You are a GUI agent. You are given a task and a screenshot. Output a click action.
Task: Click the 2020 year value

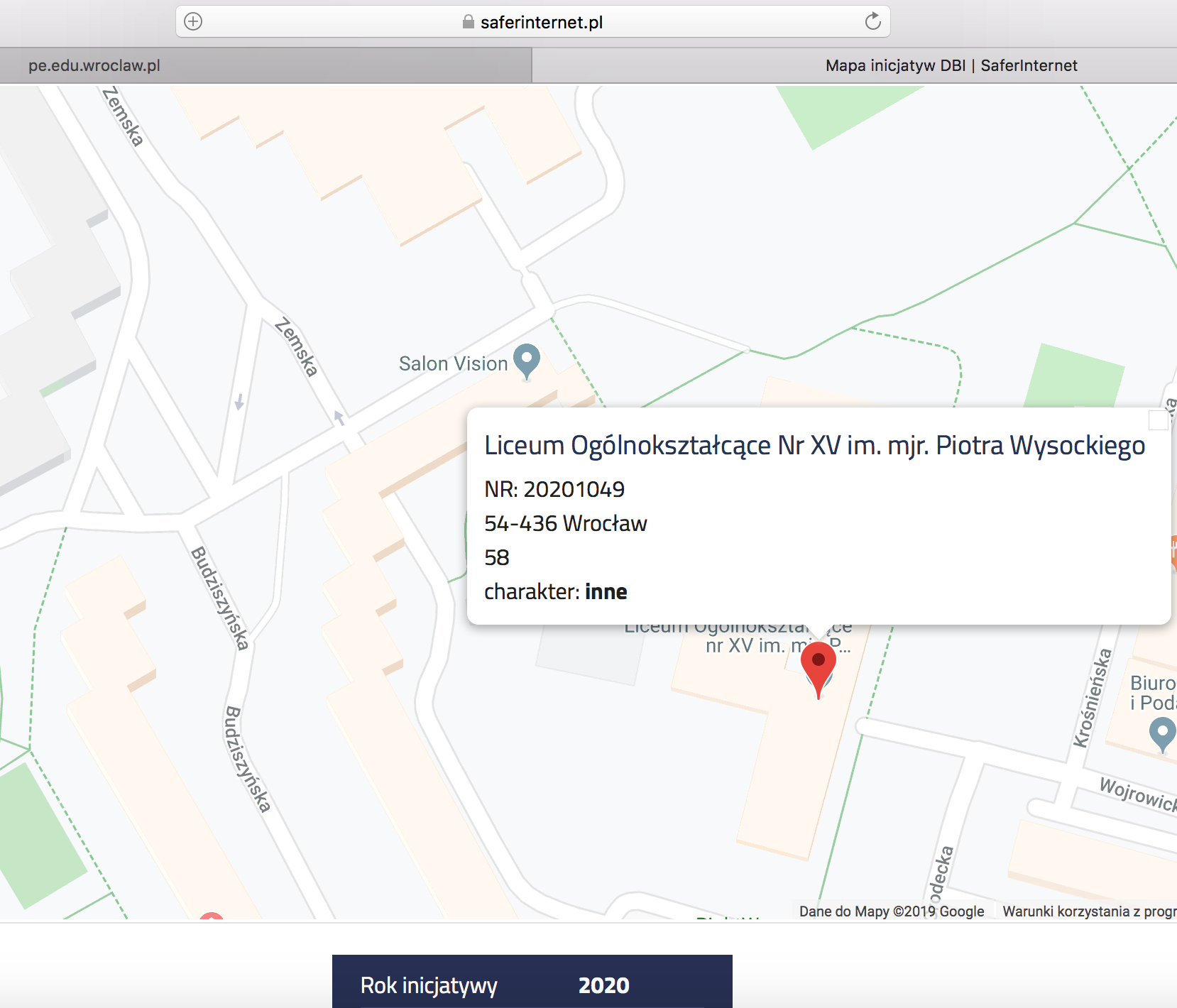(x=603, y=985)
